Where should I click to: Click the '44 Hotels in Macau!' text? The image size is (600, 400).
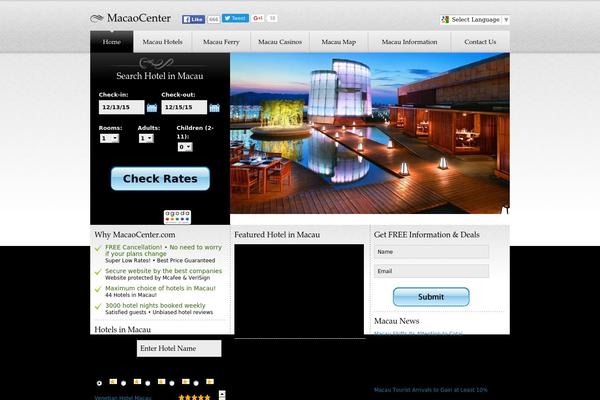[131, 295]
